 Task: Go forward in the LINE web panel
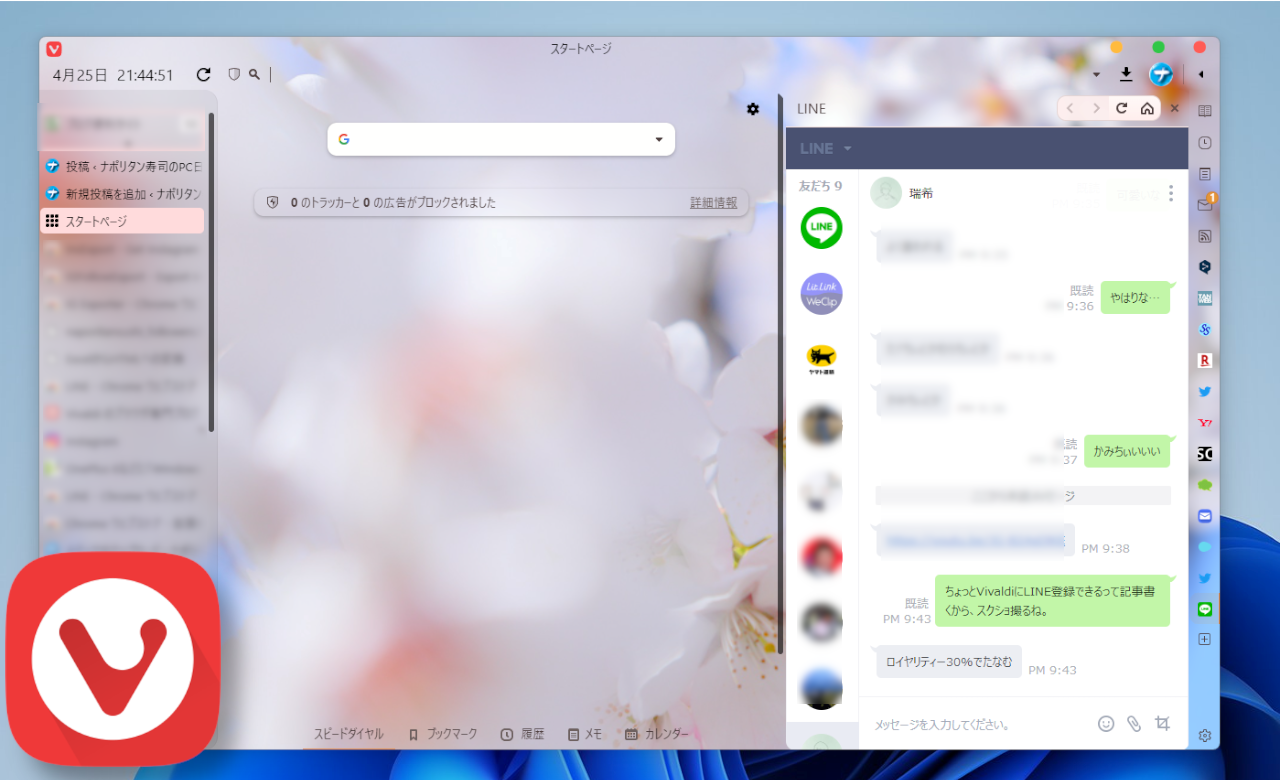[x=1096, y=108]
